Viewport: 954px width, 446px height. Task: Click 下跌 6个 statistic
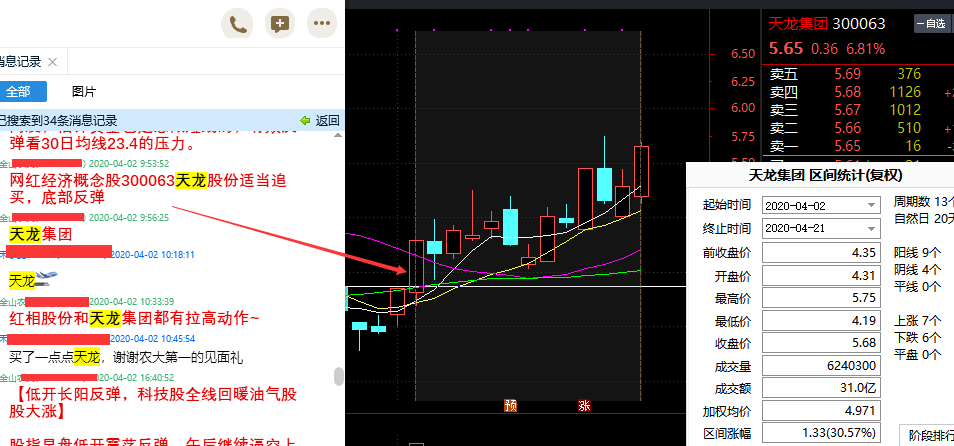[x=917, y=338]
